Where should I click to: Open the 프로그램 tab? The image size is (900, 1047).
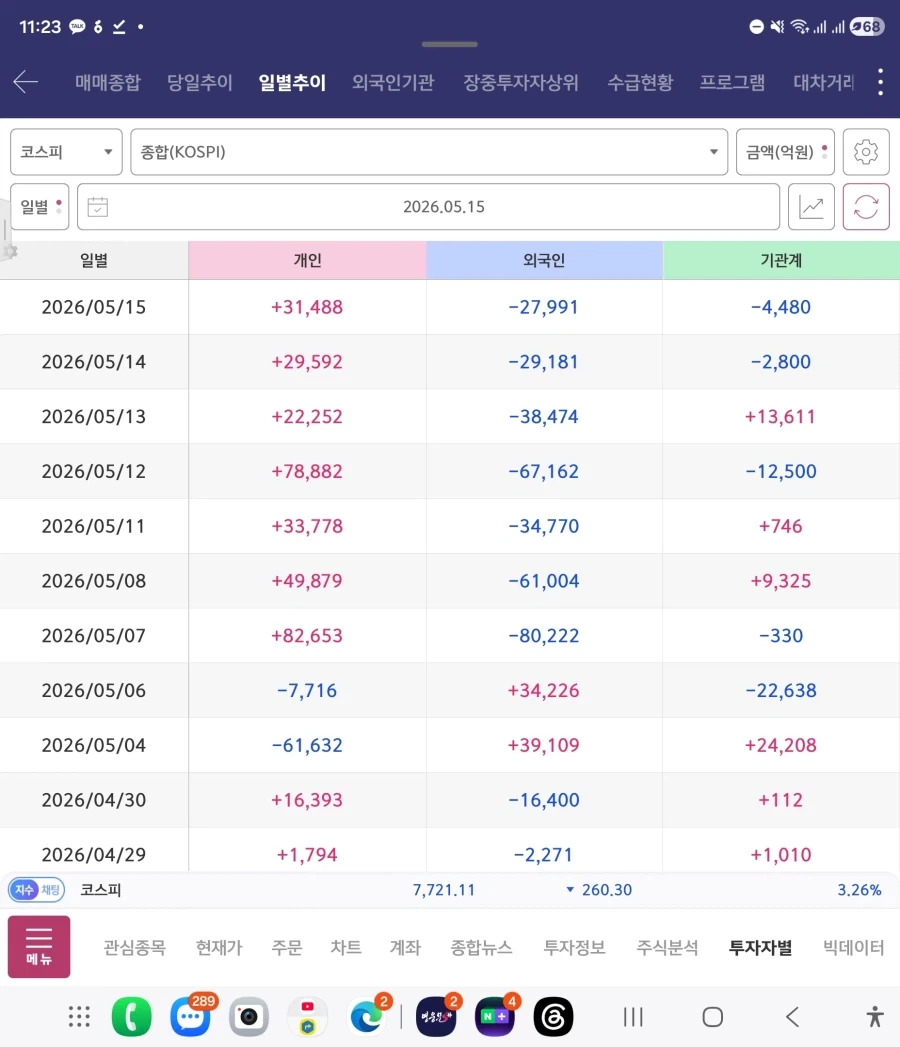732,82
